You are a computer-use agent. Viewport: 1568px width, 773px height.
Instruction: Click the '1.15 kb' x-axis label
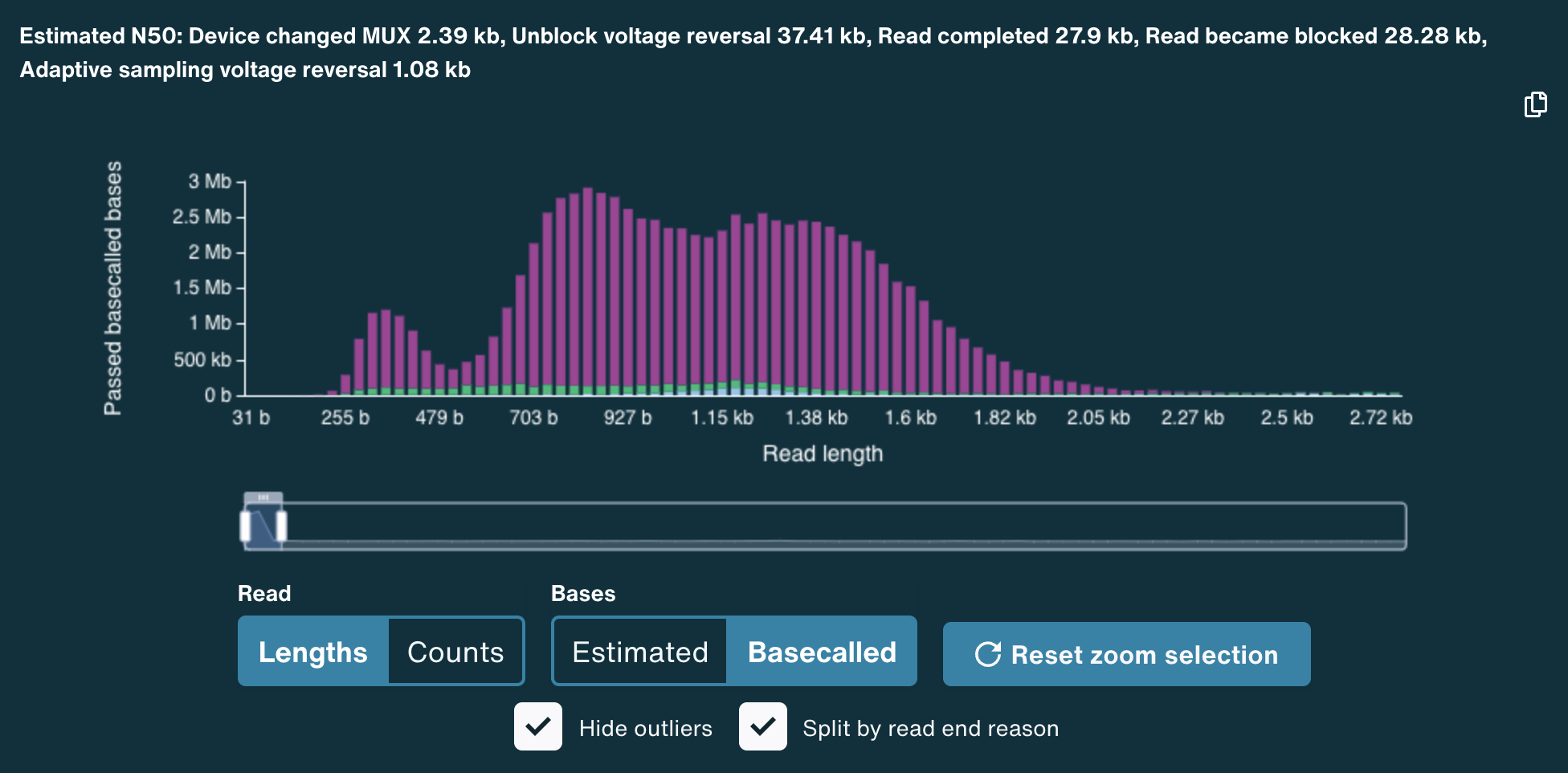722,418
